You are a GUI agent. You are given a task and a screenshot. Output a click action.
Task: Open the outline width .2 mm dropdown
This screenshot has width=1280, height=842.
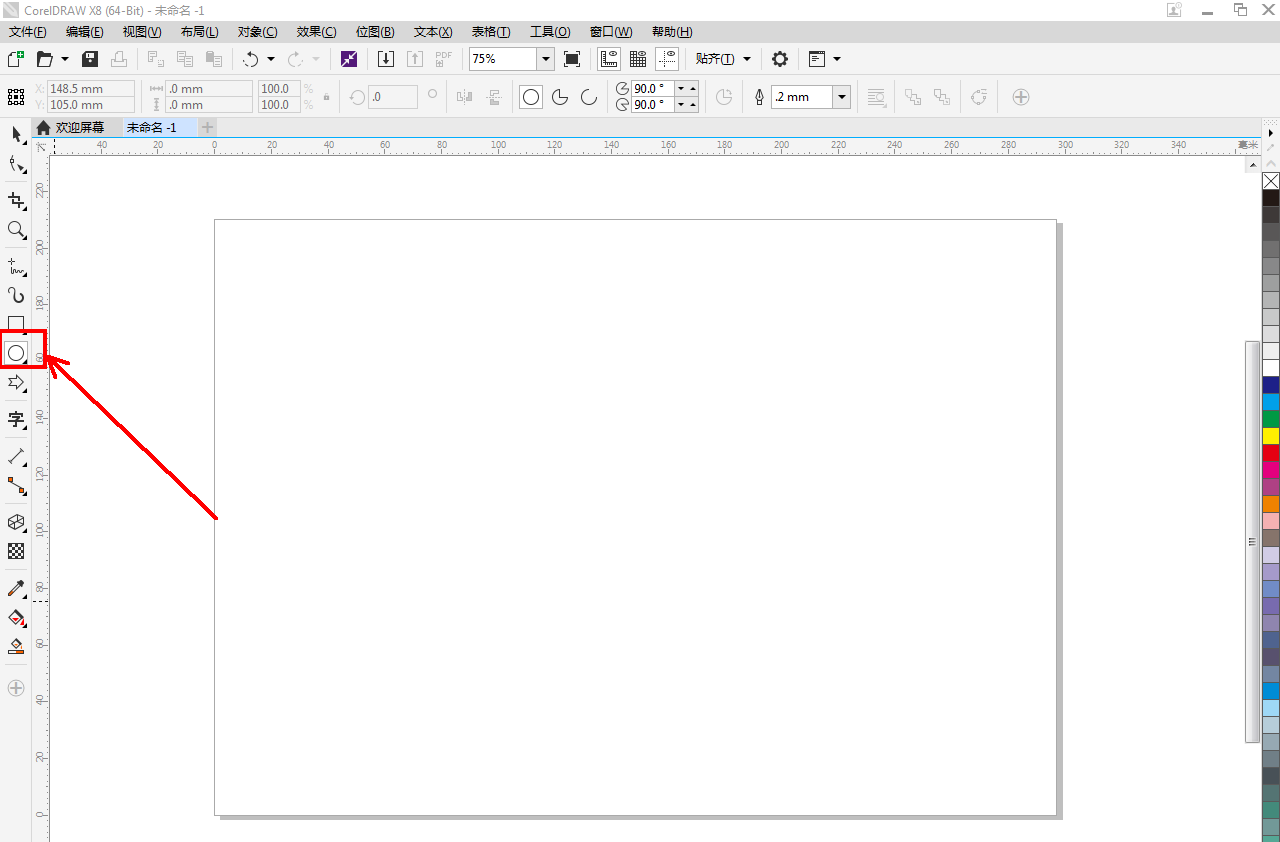(842, 97)
